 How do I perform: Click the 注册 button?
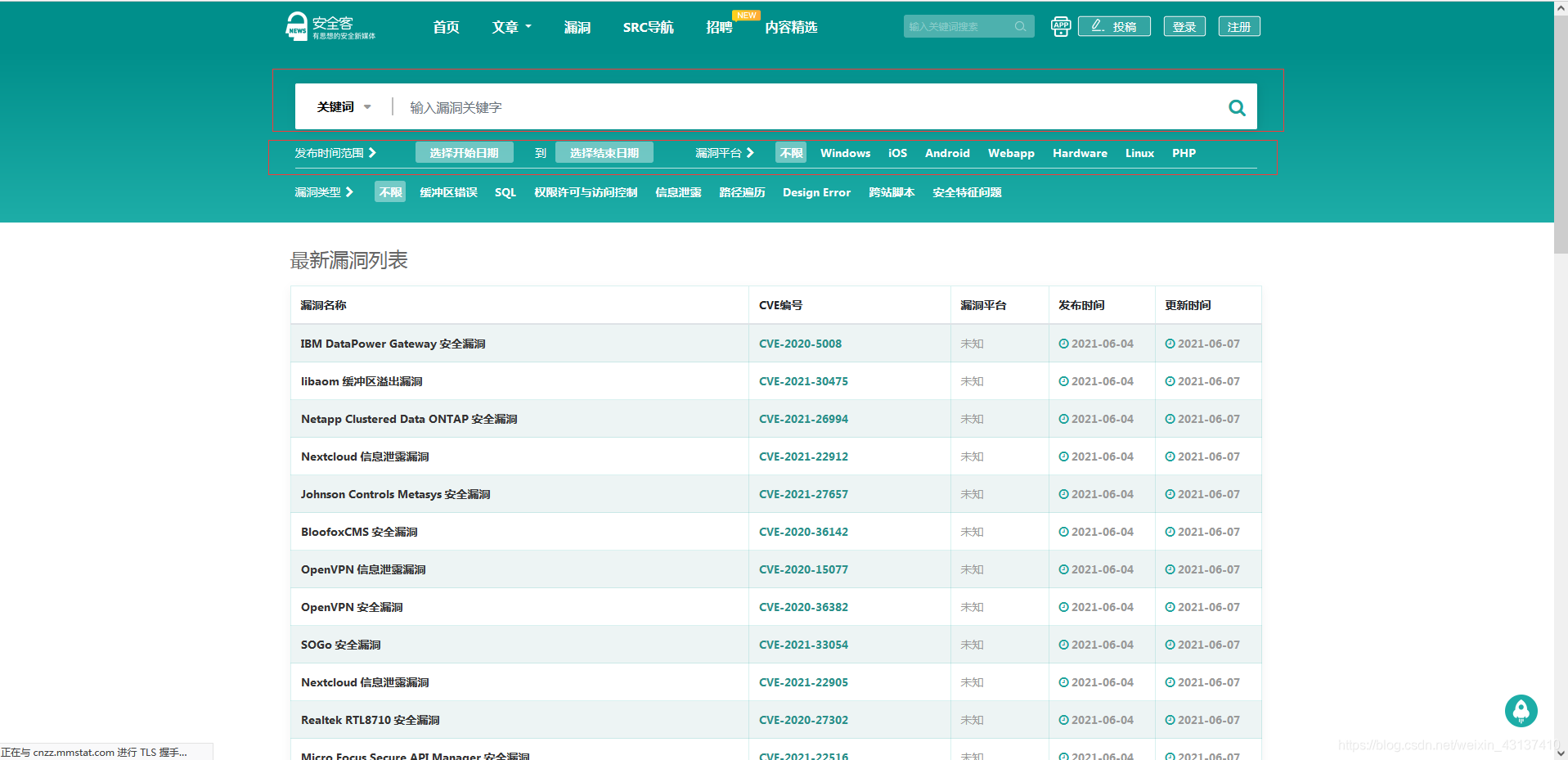[1239, 26]
